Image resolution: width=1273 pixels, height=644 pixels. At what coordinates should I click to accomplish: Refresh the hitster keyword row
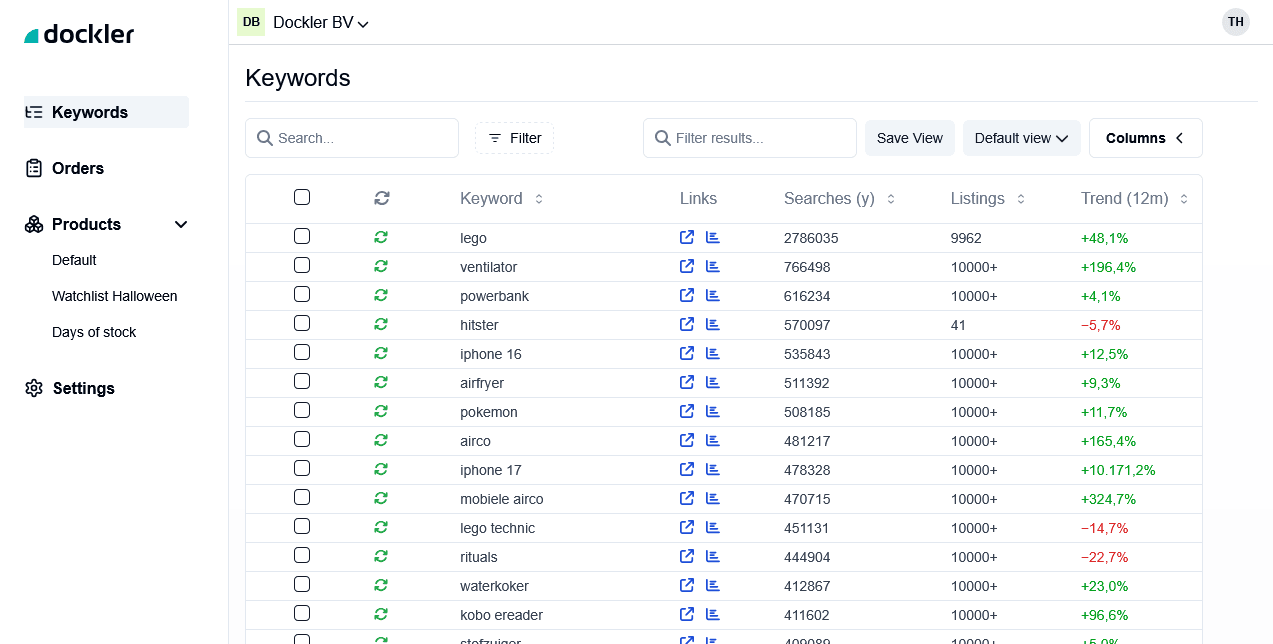point(381,325)
